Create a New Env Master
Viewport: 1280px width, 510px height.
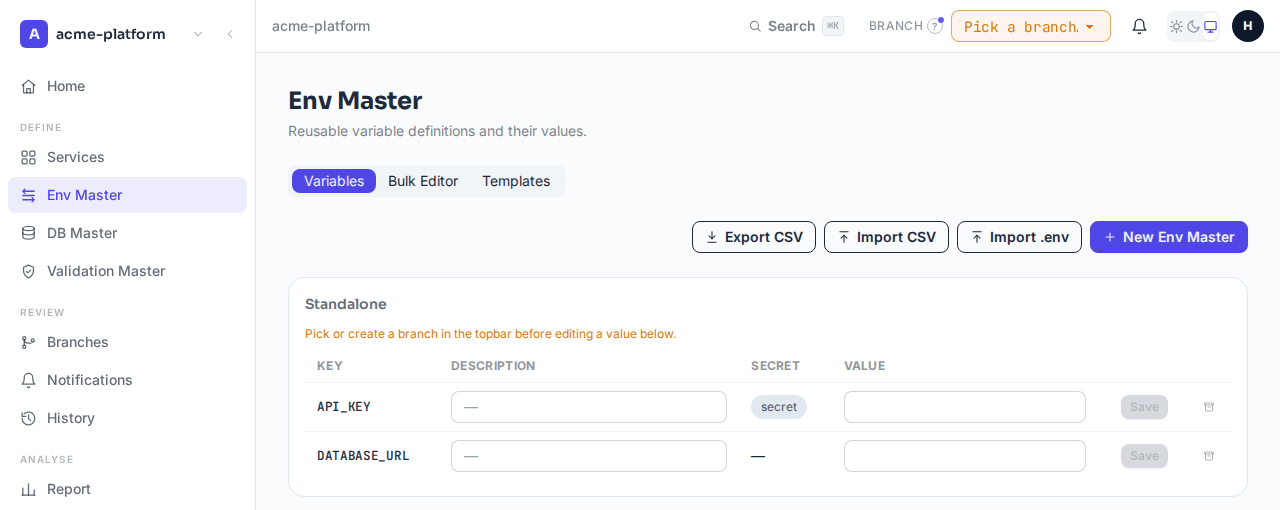[1169, 237]
